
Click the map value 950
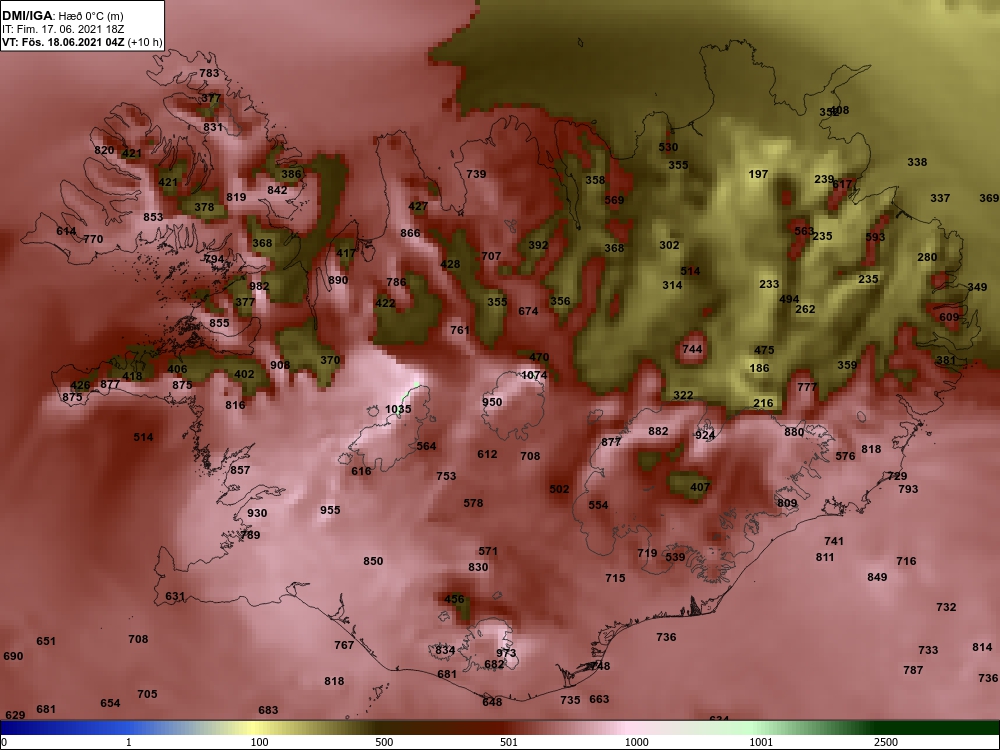tap(492, 402)
